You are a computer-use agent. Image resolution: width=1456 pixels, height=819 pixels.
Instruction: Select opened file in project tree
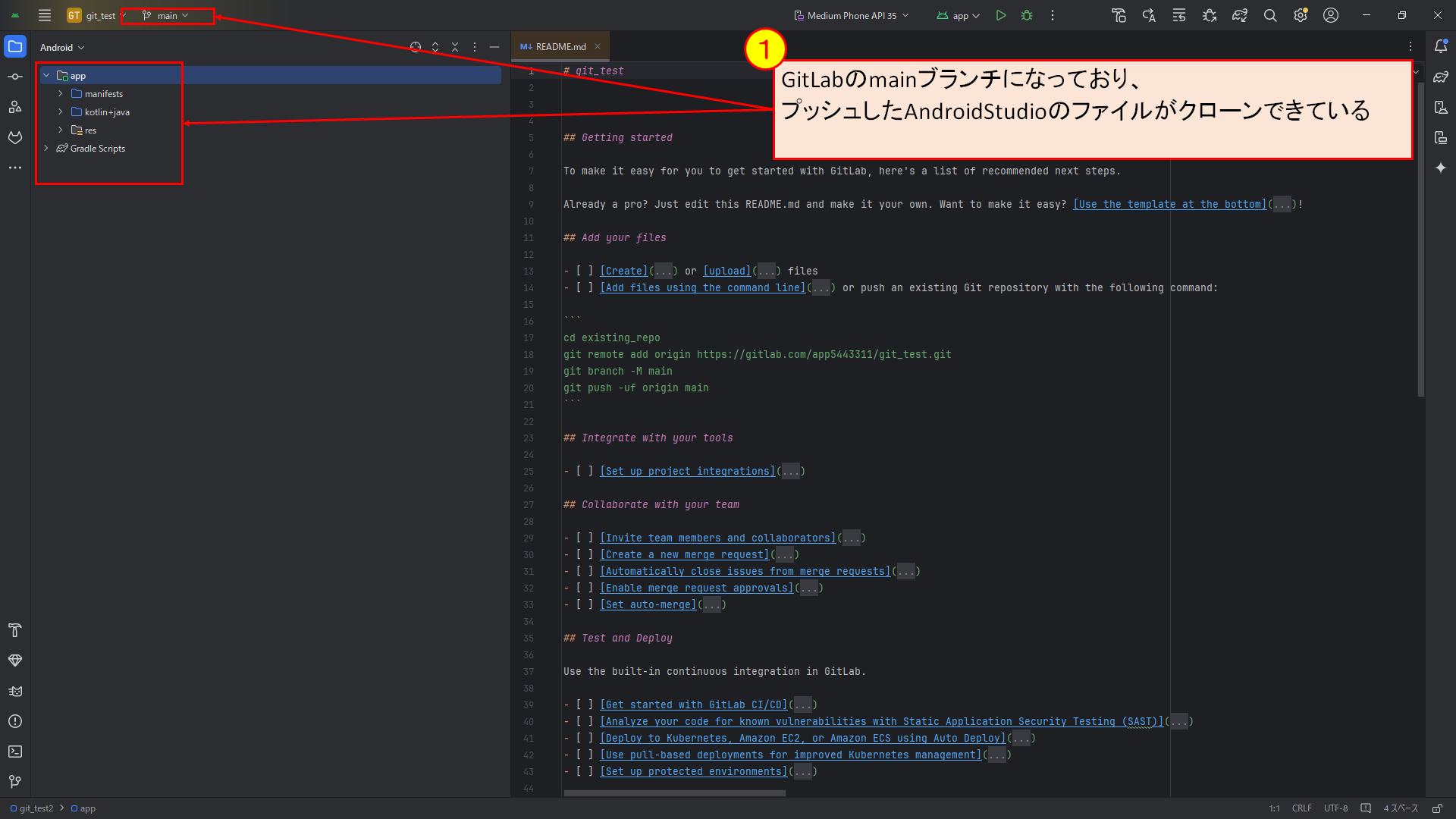click(x=416, y=47)
